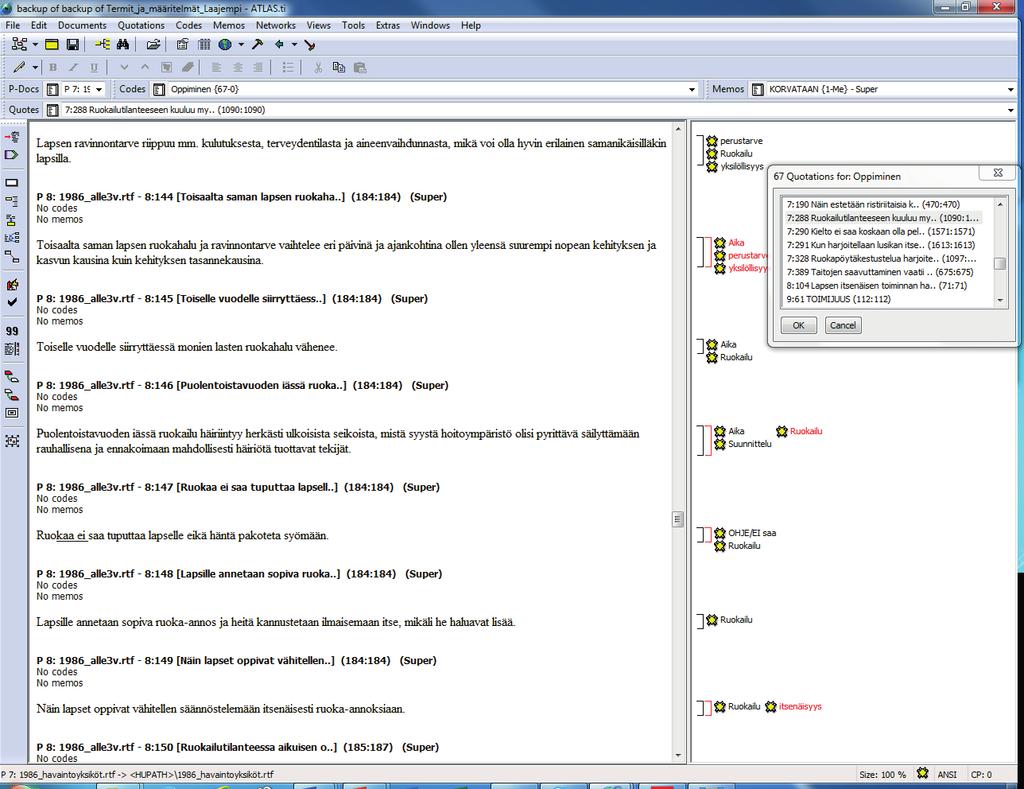Click the green back arrow icon
The image size is (1024, 789).
[280, 44]
